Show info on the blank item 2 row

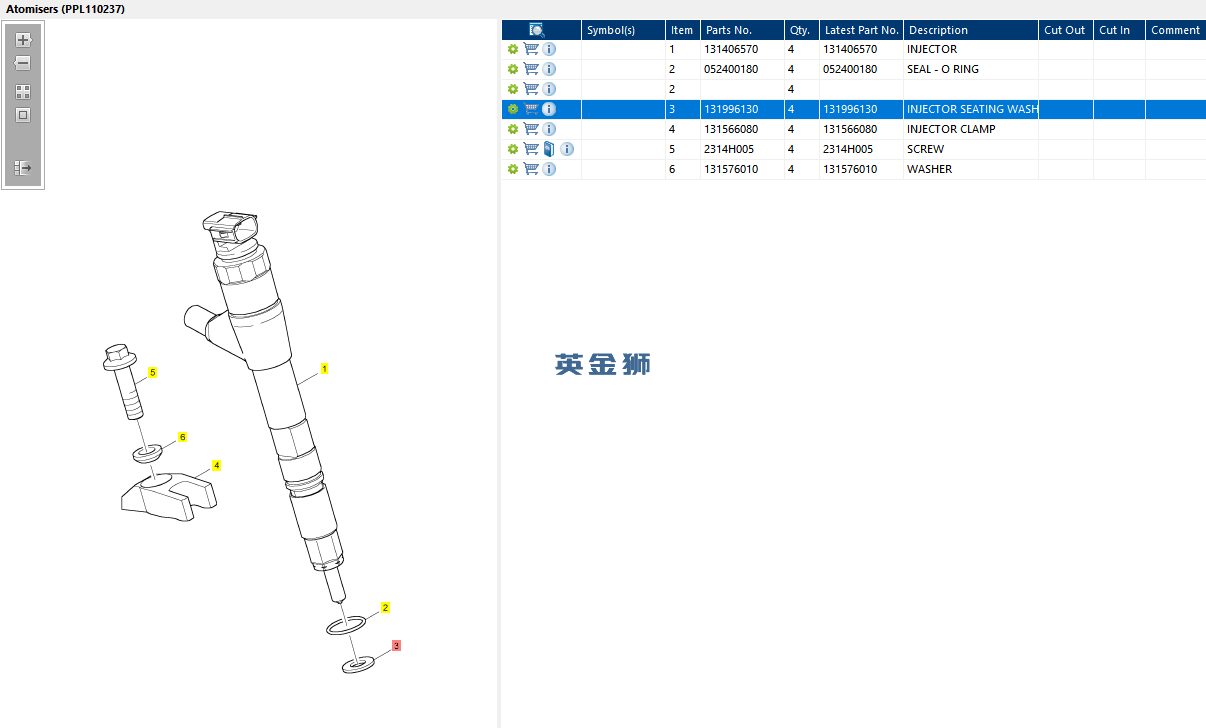click(x=549, y=89)
